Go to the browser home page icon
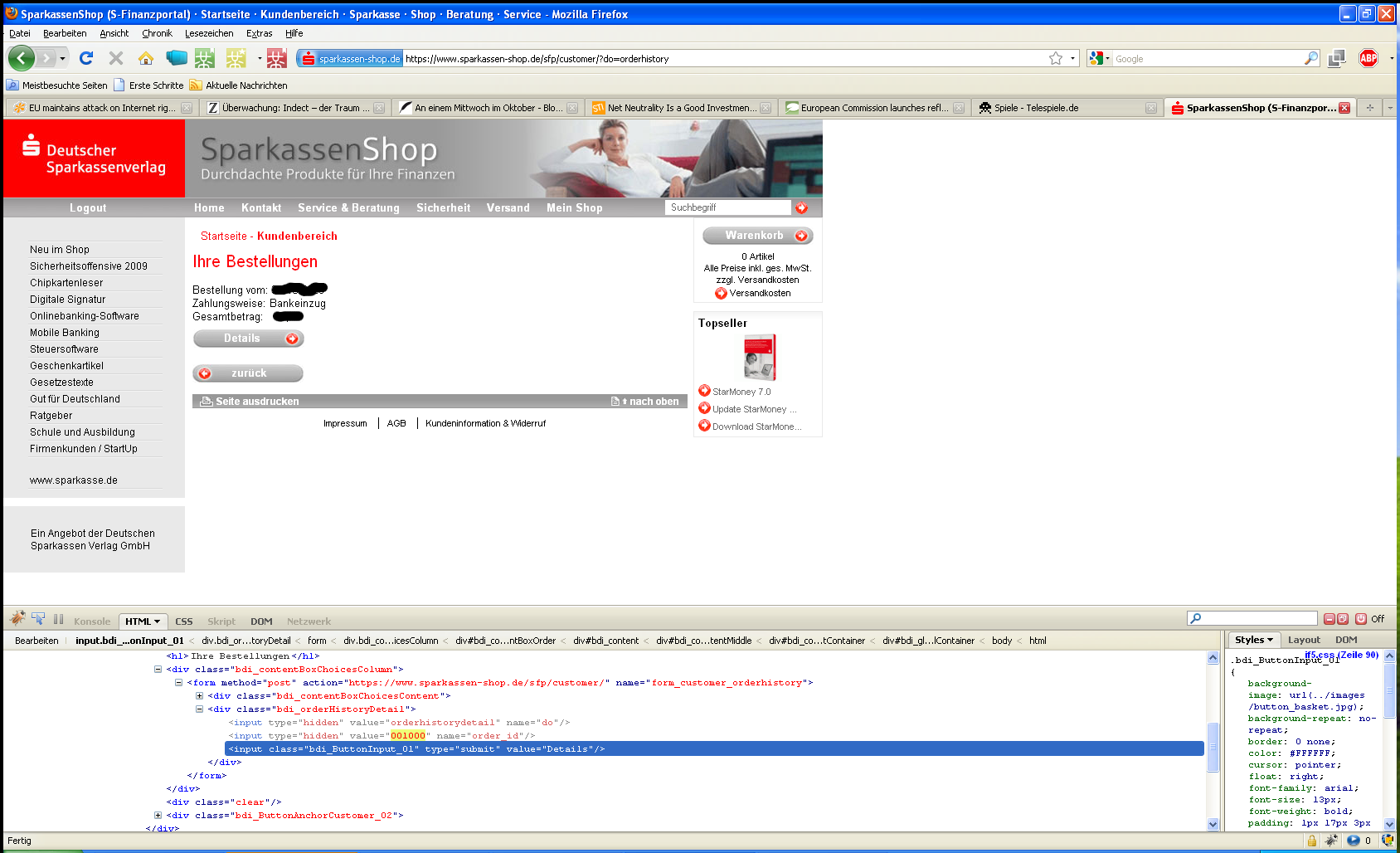The width and height of the screenshot is (1400, 853). tap(146, 58)
